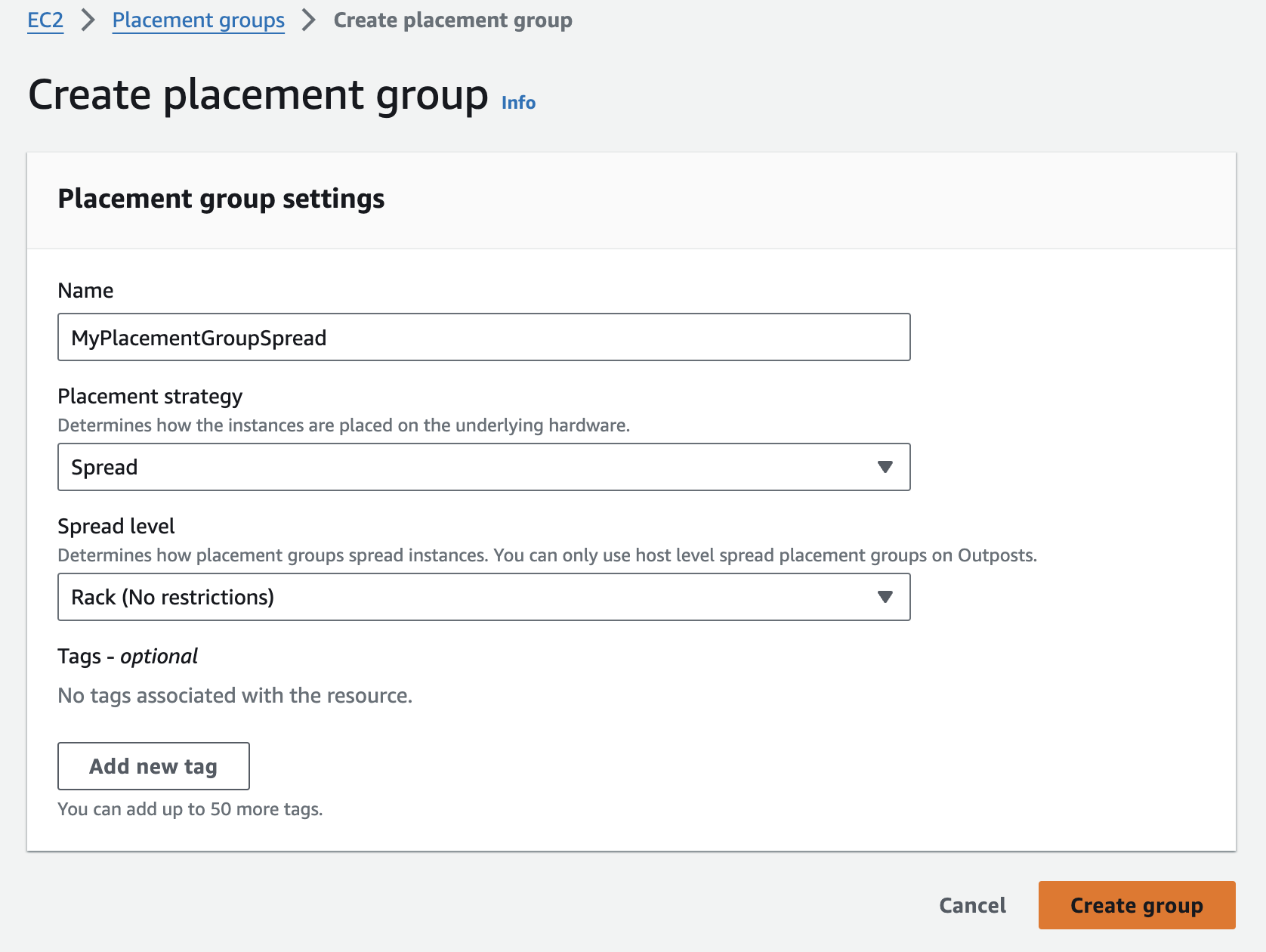Screen dimensions: 1266x952
Task: Click the Create placement group breadcrumb text
Action: click(452, 20)
